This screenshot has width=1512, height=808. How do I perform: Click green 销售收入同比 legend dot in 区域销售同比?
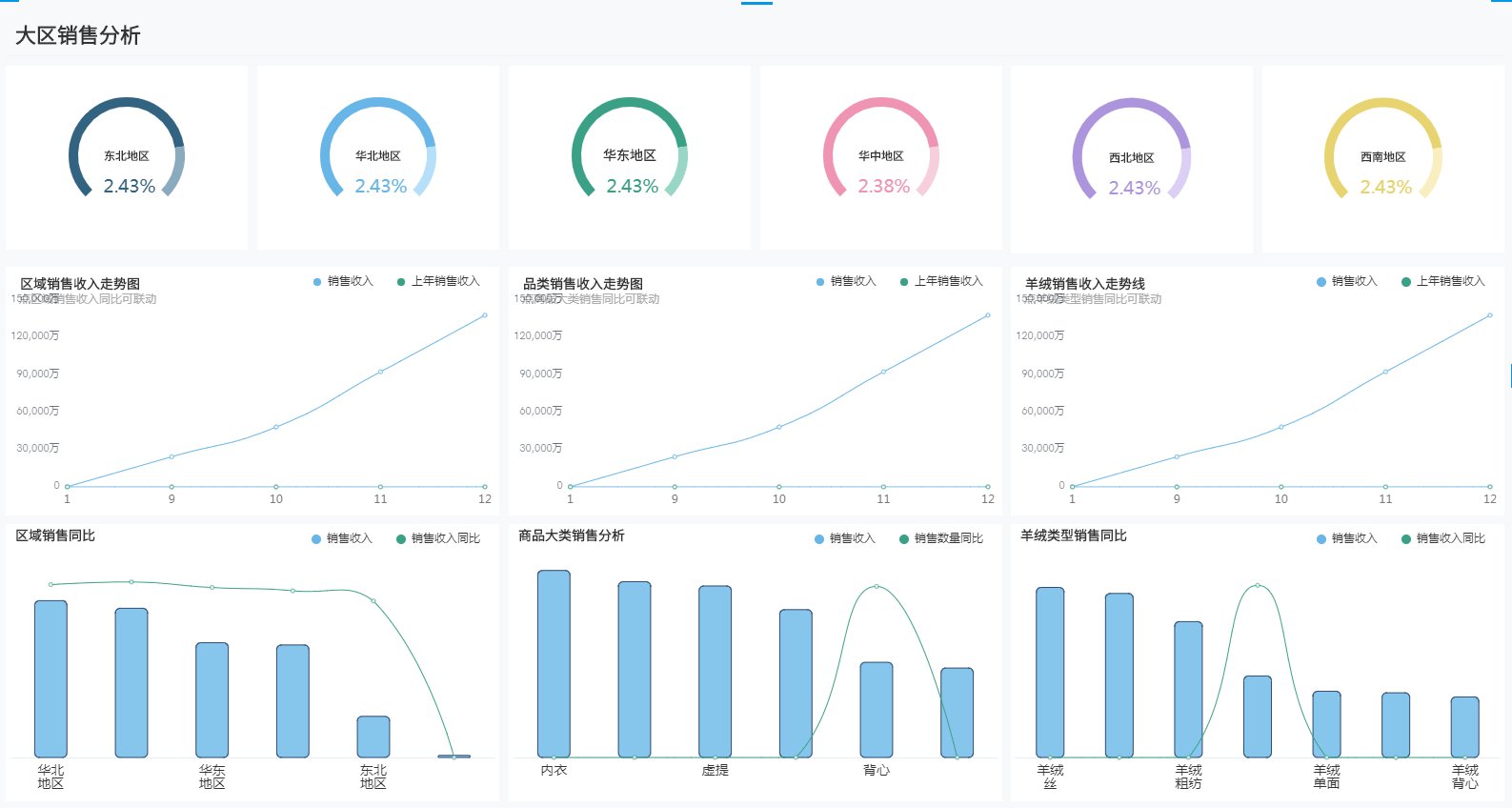[401, 539]
